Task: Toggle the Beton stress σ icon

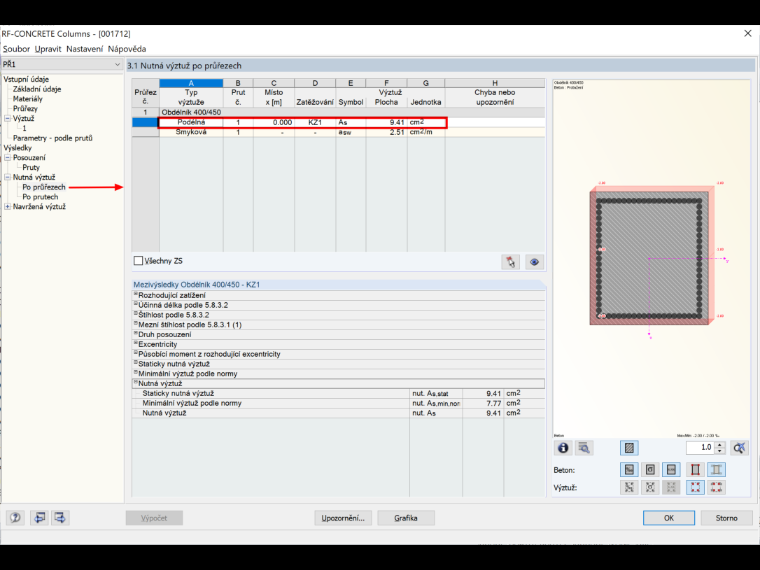Action: [x=650, y=469]
